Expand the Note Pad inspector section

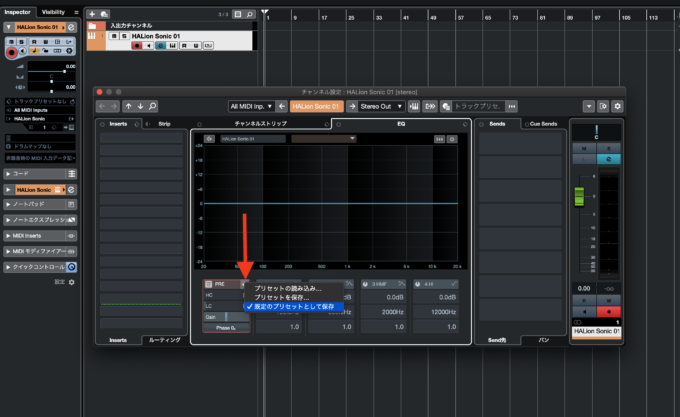pos(8,204)
